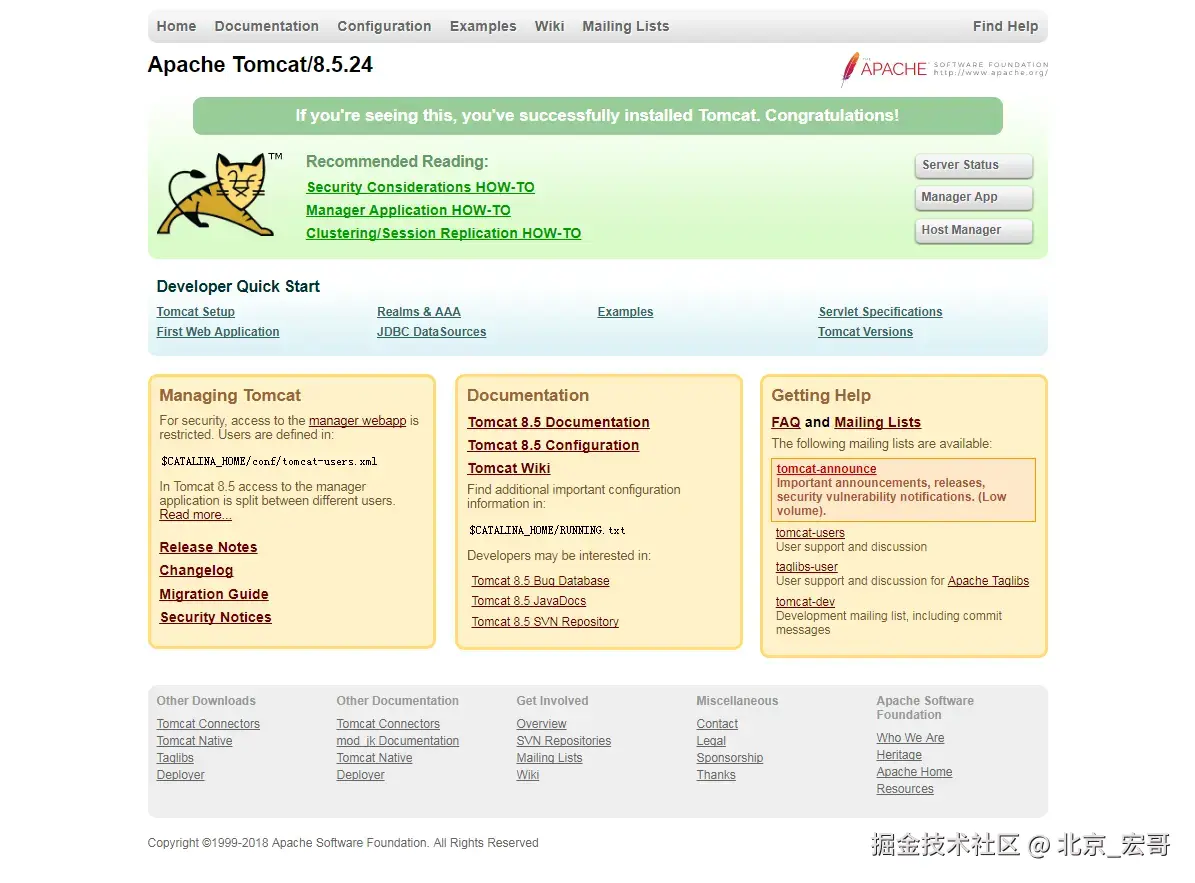Screen dimensions: 1195x883
Task: Click Find Help in the top bar
Action: coord(1005,26)
